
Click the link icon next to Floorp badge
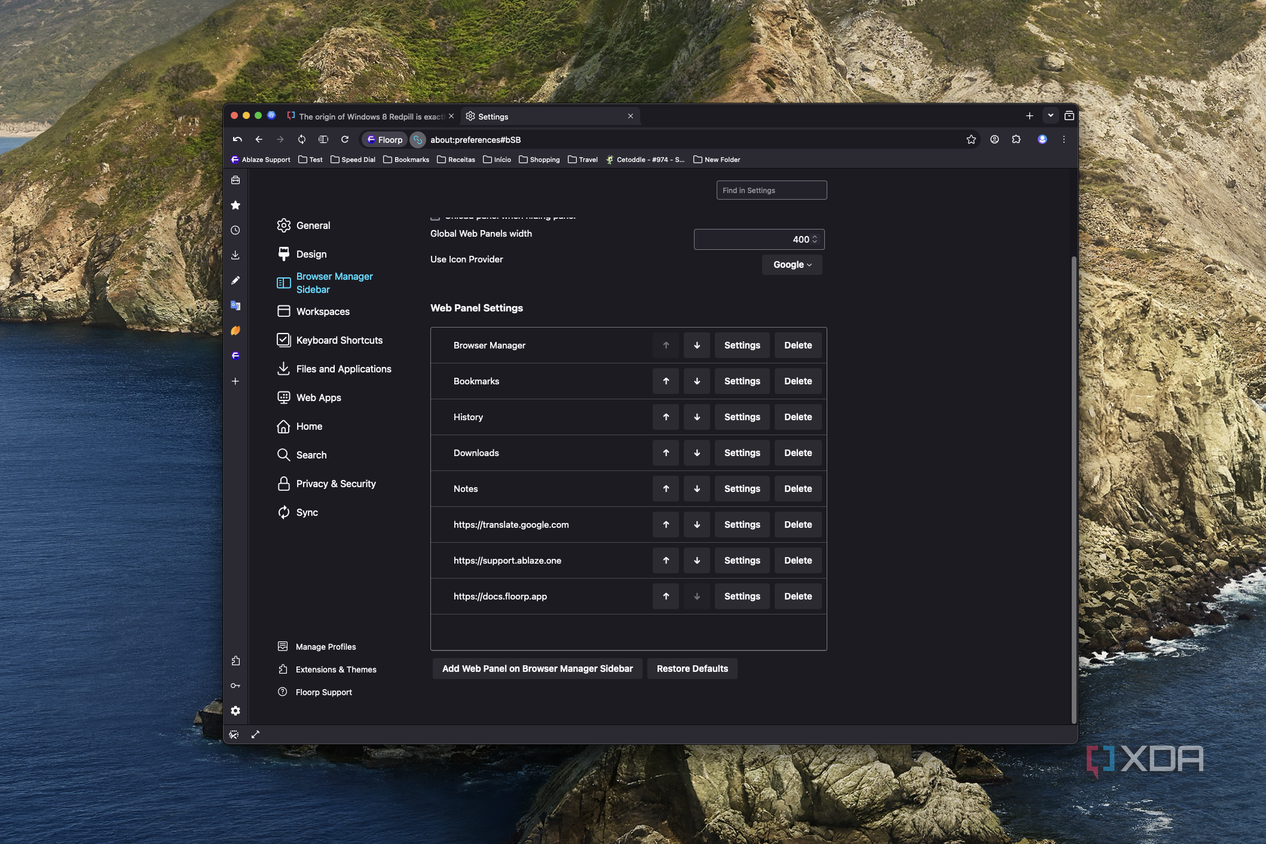click(418, 140)
